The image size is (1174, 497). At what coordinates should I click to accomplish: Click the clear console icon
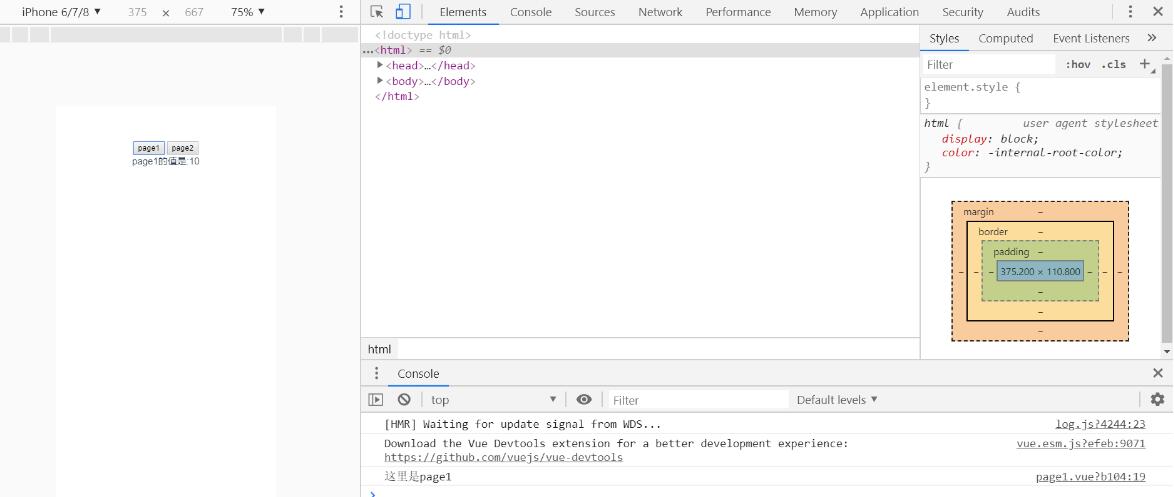(404, 399)
